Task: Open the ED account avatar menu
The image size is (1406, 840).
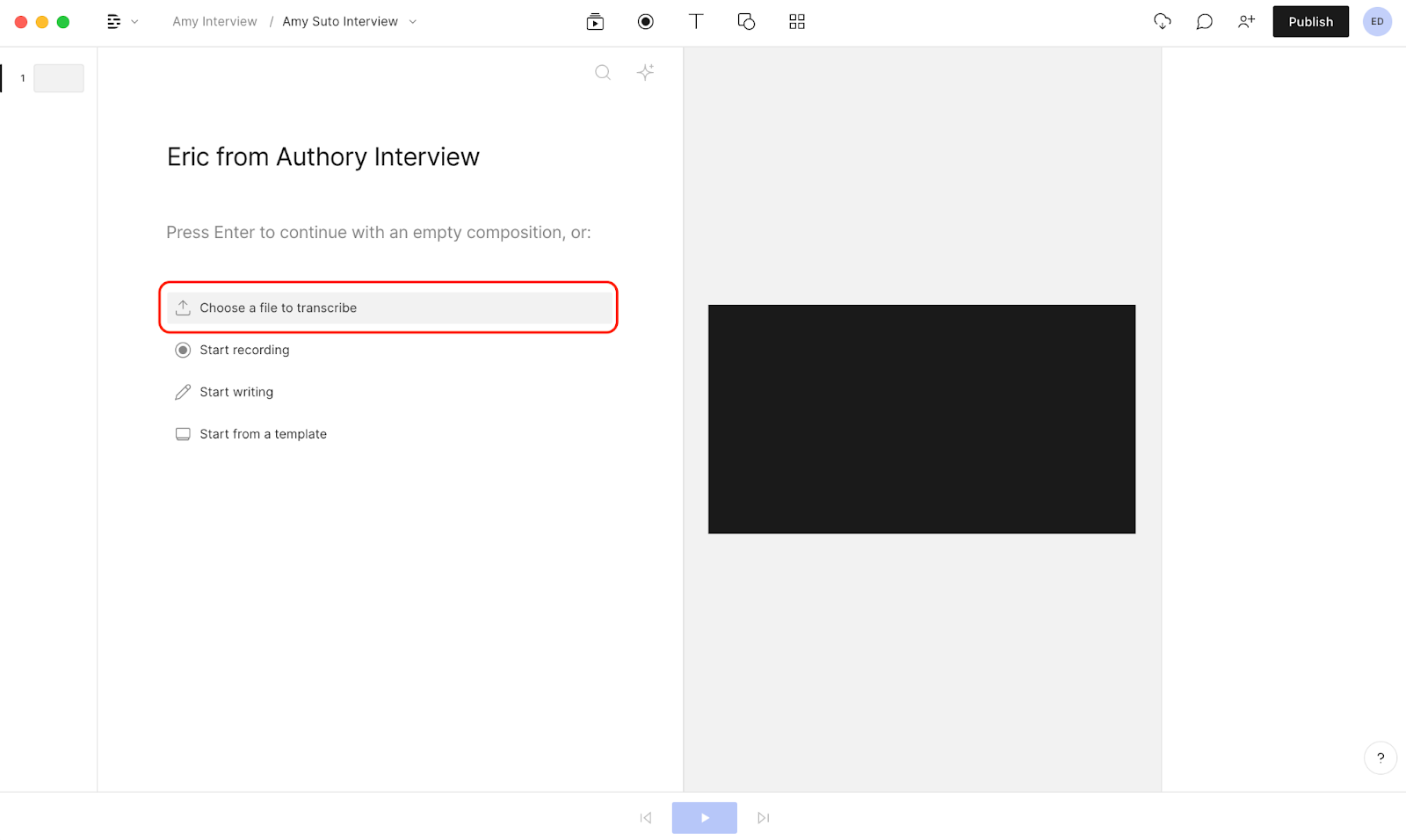Action: [x=1377, y=21]
